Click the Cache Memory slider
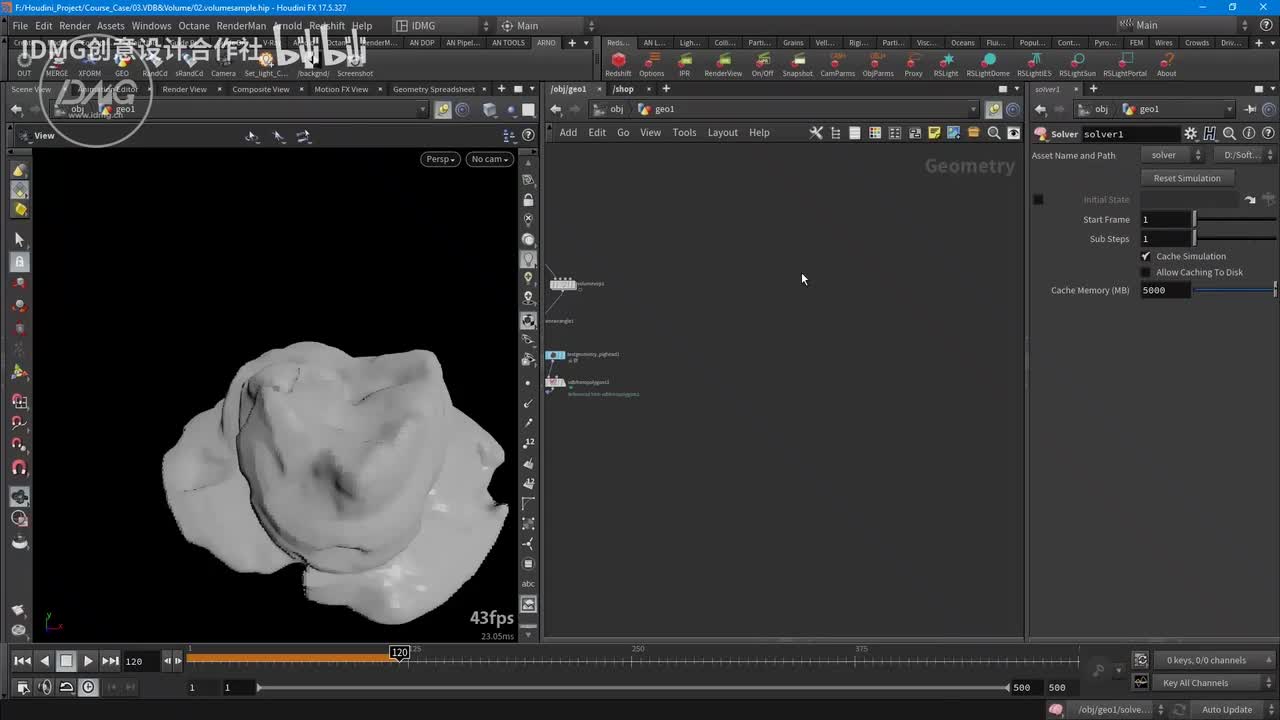 1234,290
